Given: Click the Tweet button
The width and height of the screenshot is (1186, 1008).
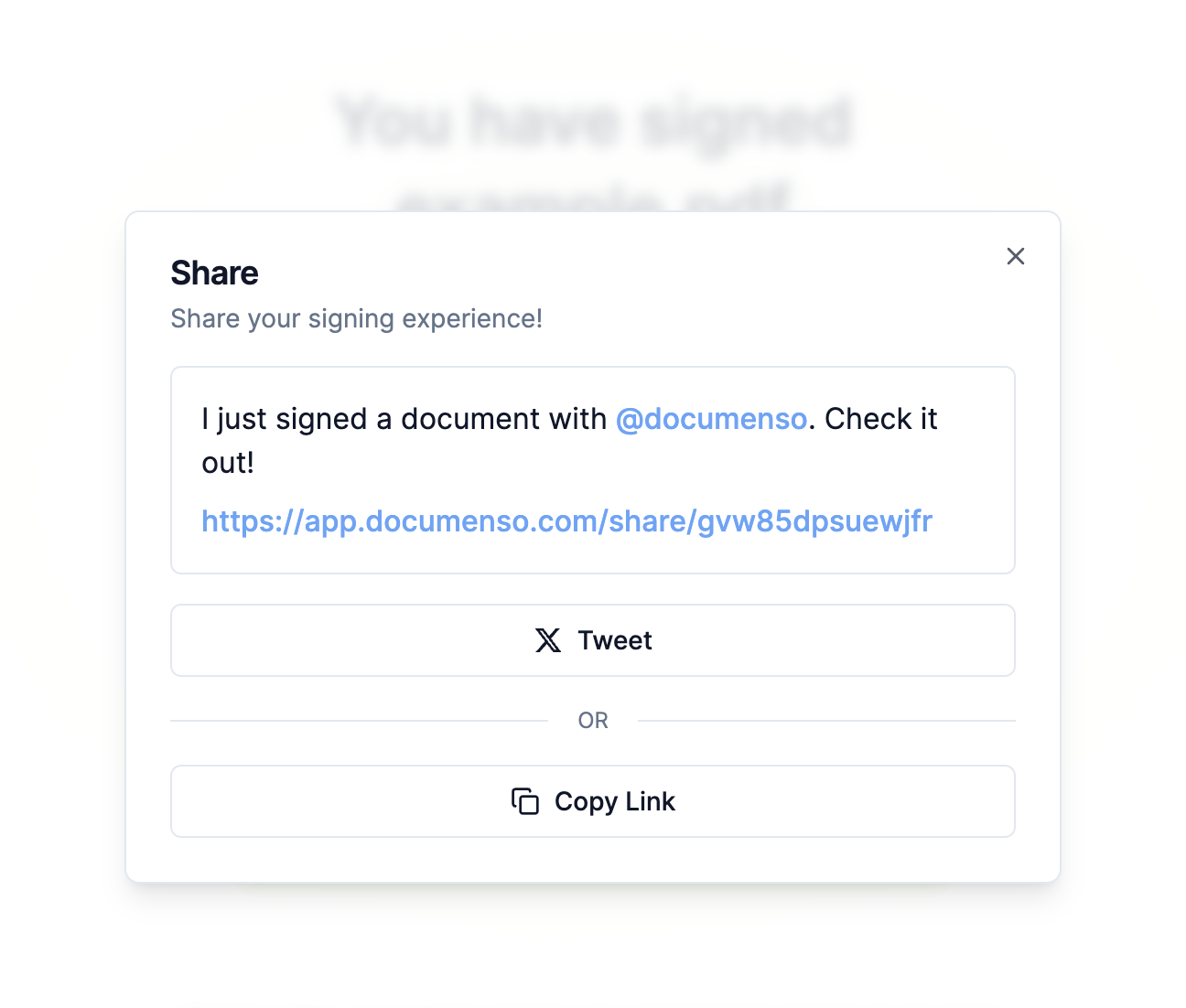Looking at the screenshot, I should click(593, 640).
